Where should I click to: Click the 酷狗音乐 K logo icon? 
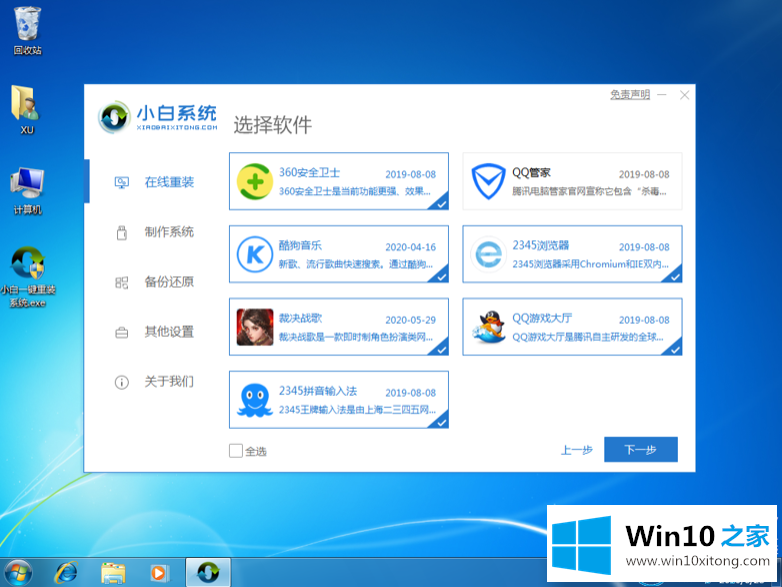coord(255,254)
